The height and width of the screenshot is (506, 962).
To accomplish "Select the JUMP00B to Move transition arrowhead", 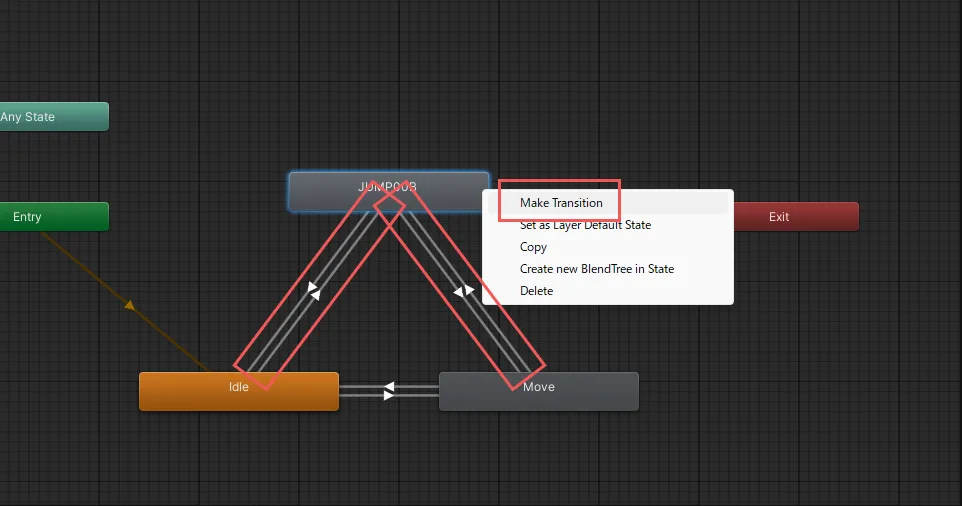I will tap(459, 292).
